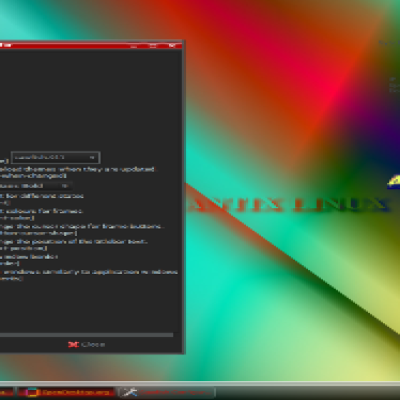Minimize the settings dialog window
Viewport: 400px width, 400px height.
(133, 46)
